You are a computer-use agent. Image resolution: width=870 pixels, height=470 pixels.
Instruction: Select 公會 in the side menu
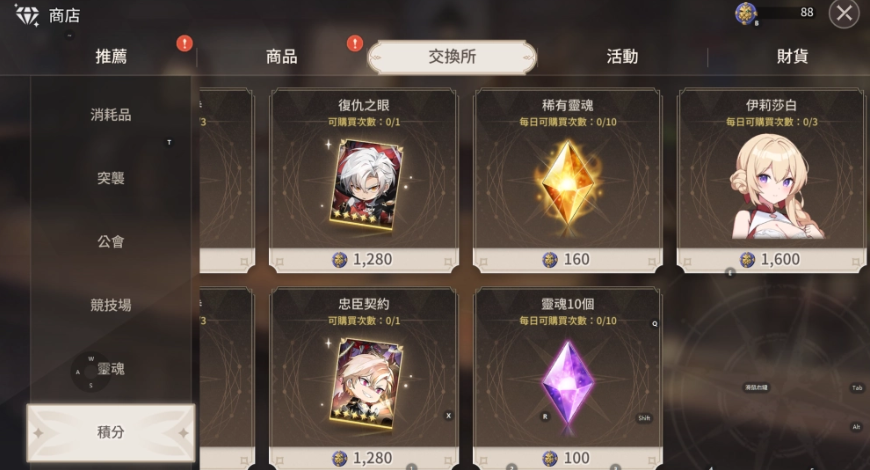click(111, 241)
